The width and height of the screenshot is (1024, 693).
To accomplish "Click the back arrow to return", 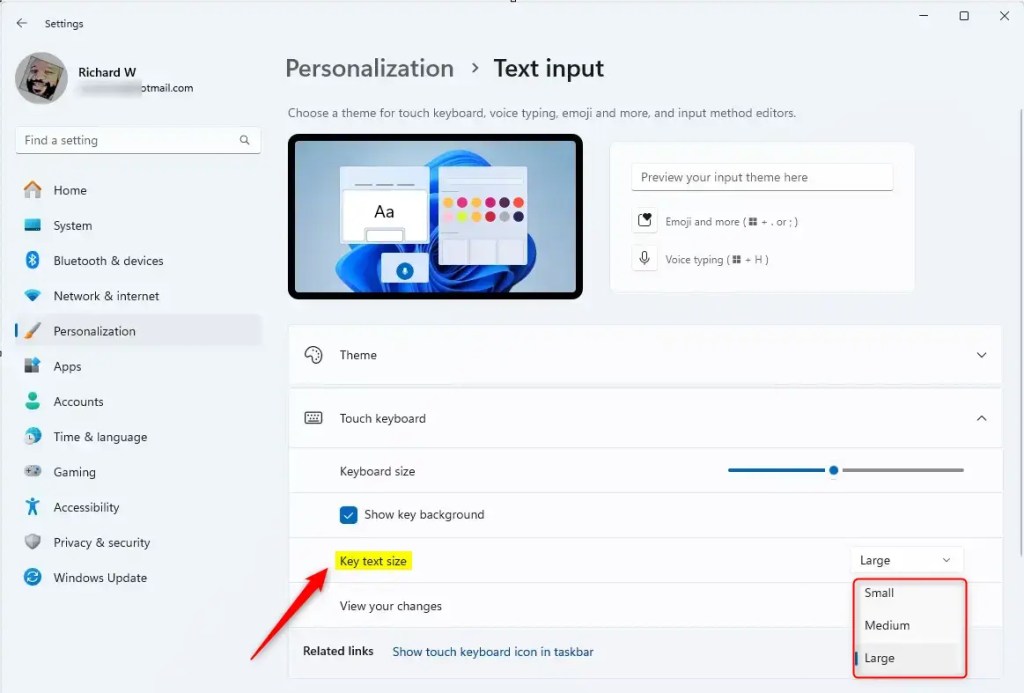I will 21,22.
